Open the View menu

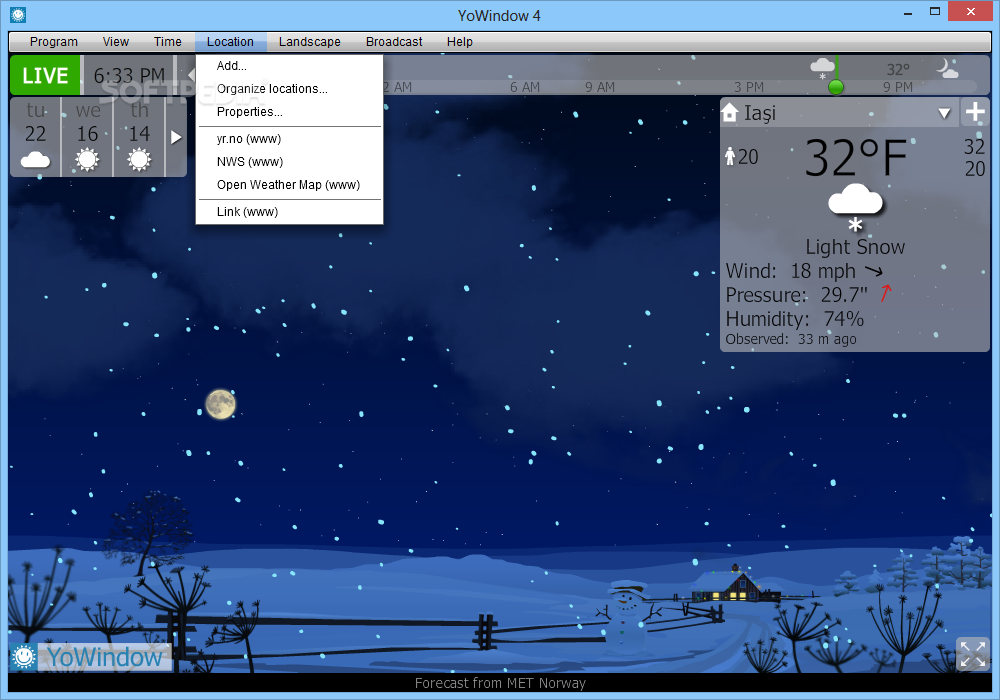[x=115, y=42]
